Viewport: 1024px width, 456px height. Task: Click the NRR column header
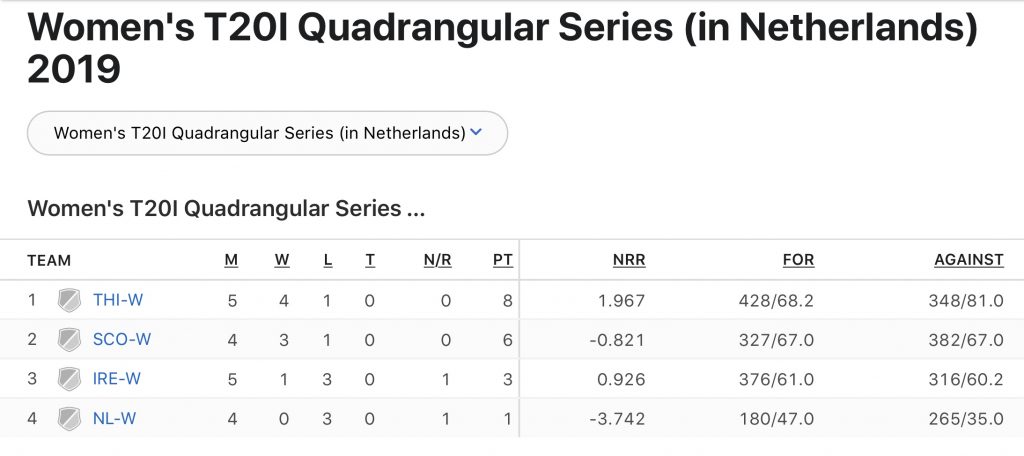click(629, 260)
